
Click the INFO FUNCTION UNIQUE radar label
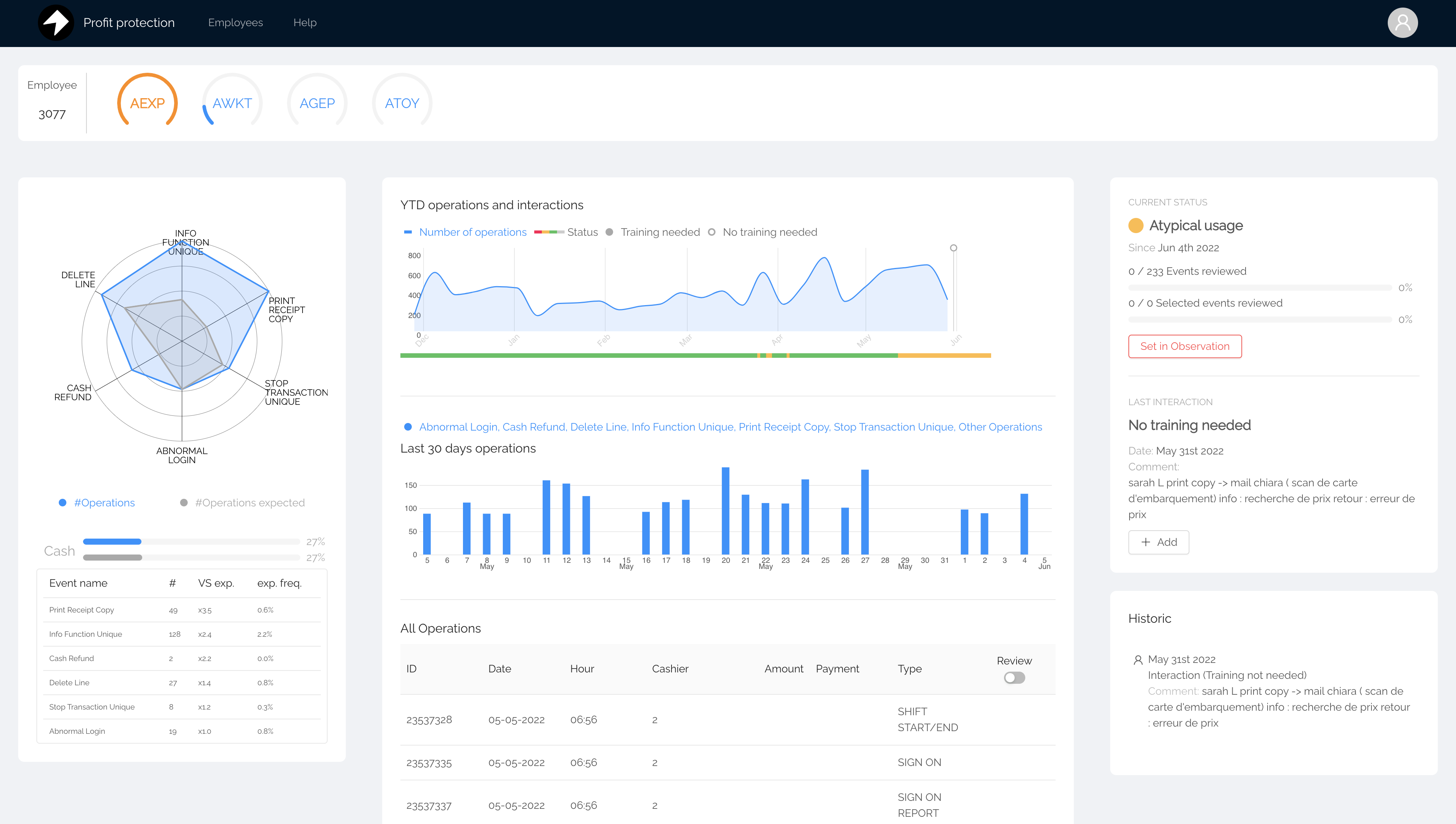(186, 242)
